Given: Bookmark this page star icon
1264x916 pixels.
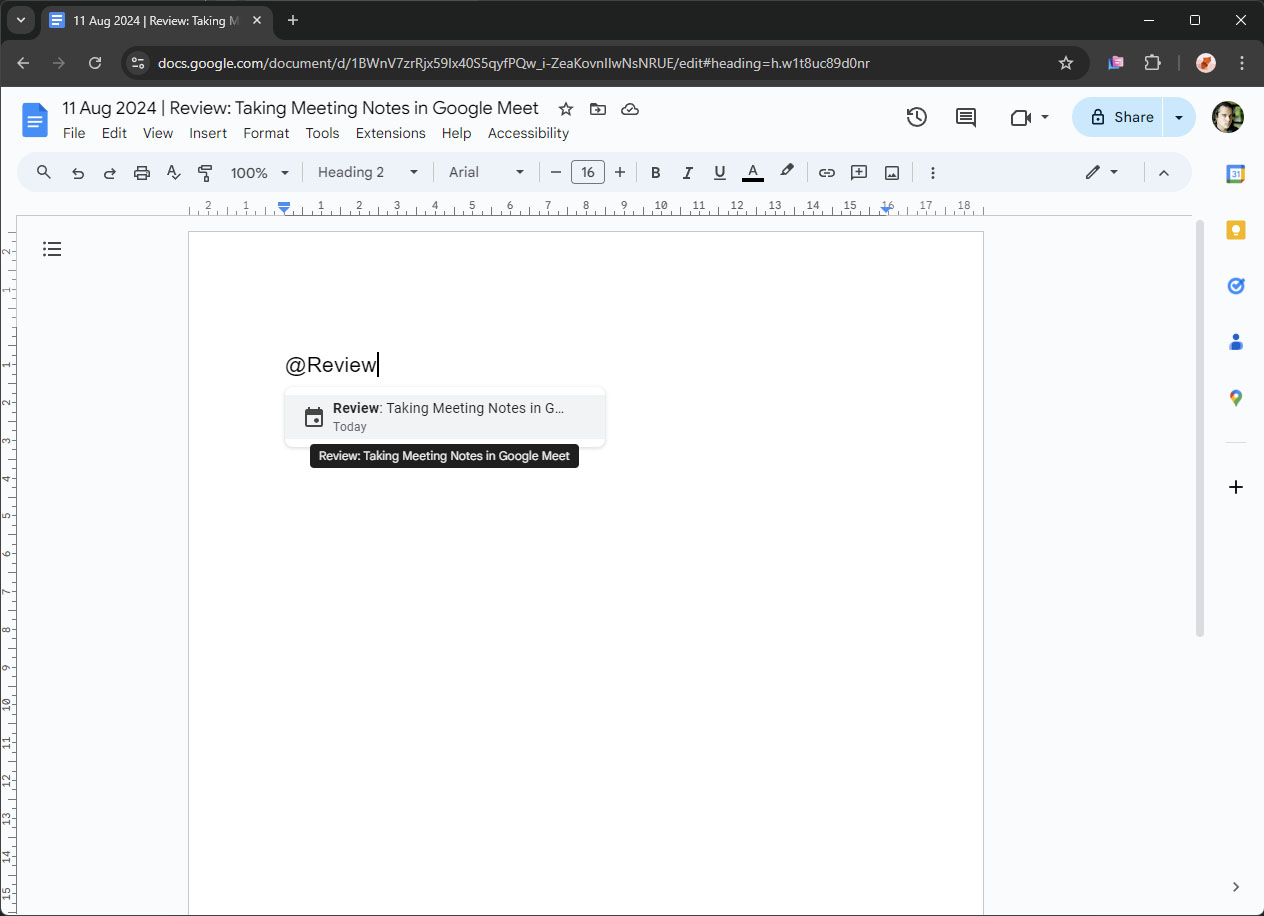Looking at the screenshot, I should (x=1066, y=63).
